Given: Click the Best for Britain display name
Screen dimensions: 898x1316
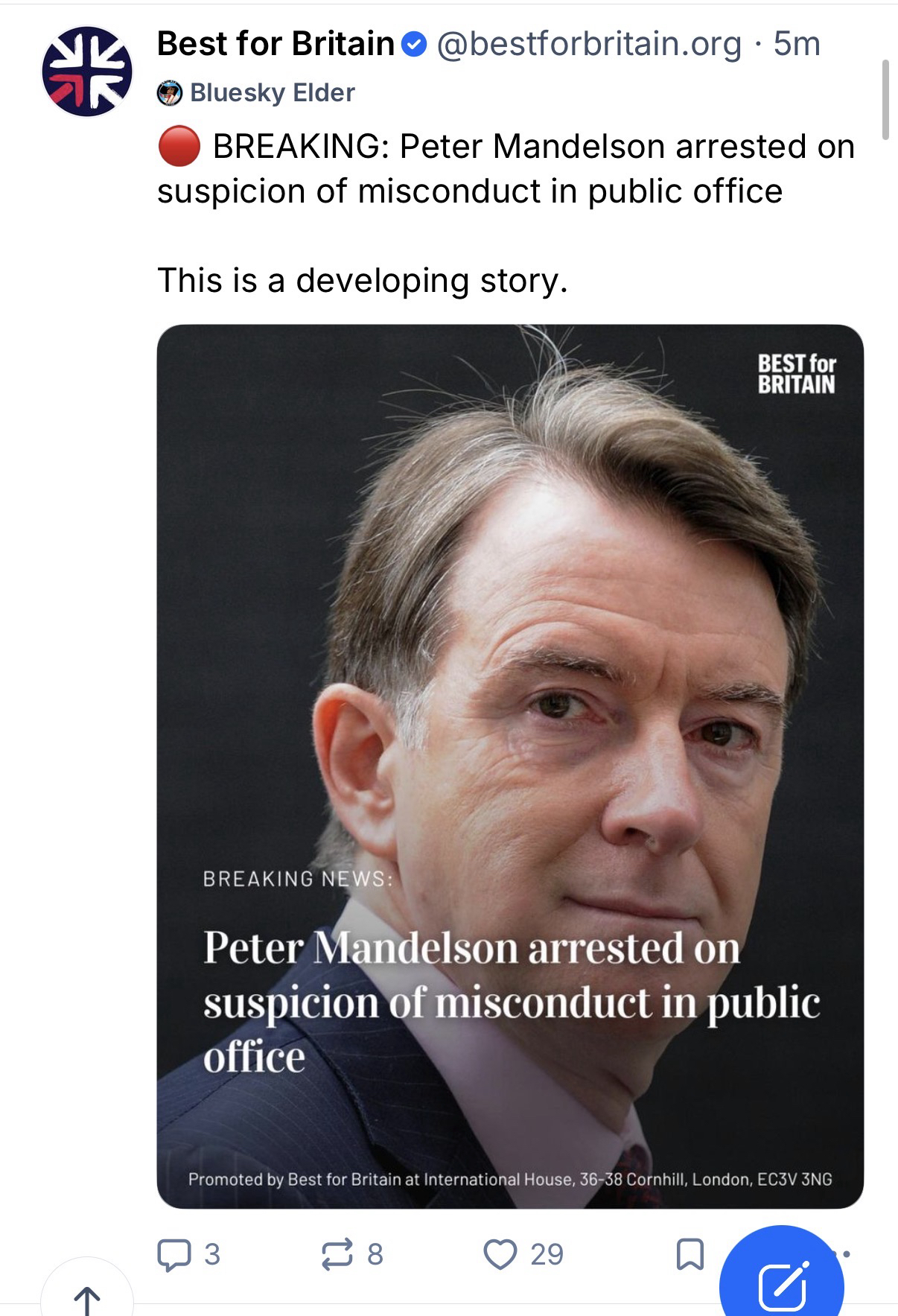Looking at the screenshot, I should click(276, 44).
